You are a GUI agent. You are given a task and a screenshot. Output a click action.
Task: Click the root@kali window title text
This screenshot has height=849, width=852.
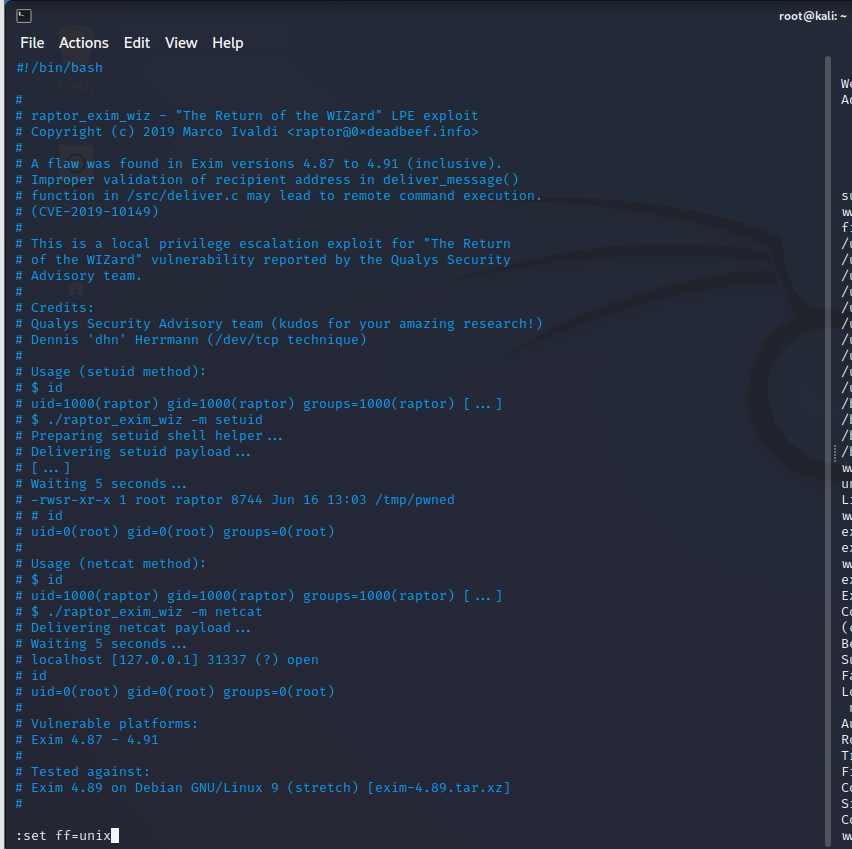coord(812,16)
